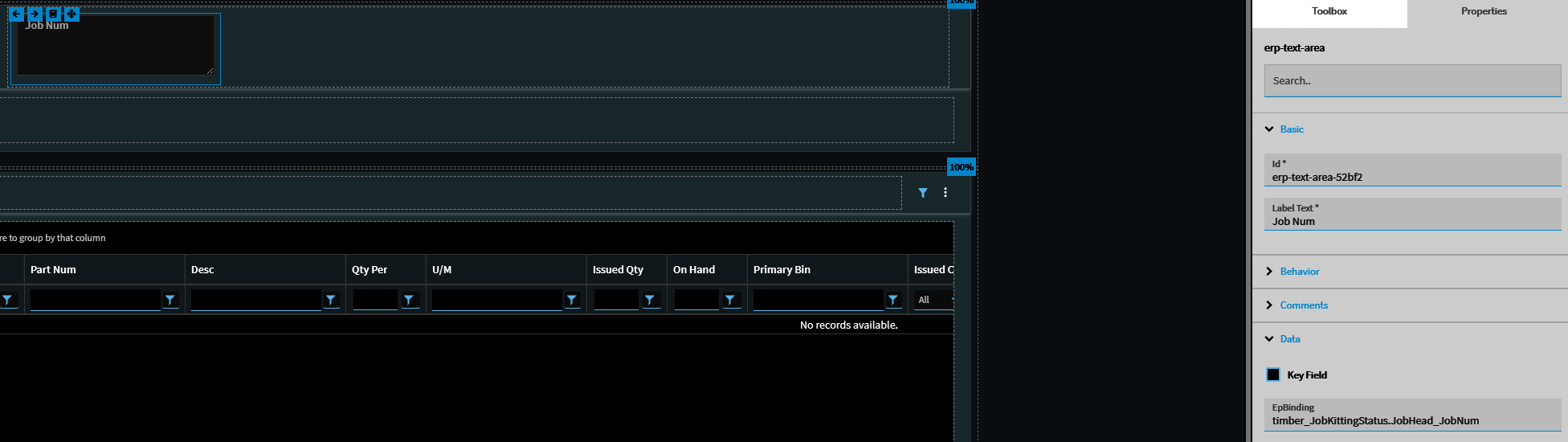Screen dimensions: 1568x442
Task: Click the EpBinding field value
Action: pos(1412,415)
